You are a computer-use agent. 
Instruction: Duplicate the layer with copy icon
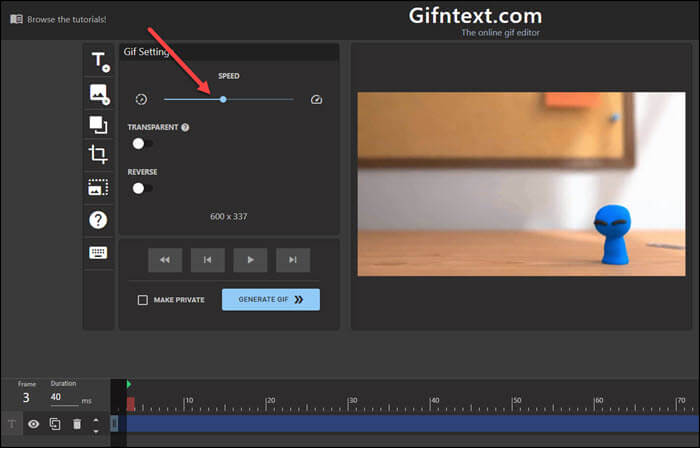pos(55,424)
